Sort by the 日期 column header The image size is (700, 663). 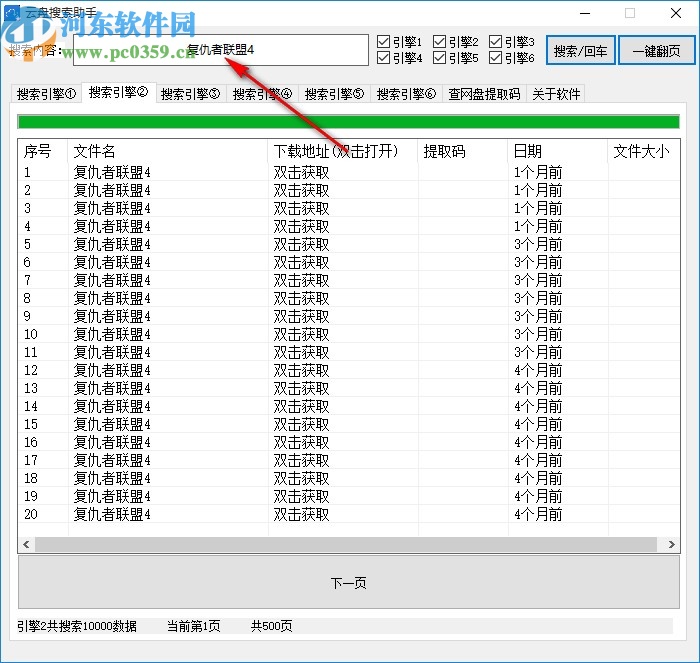point(558,151)
